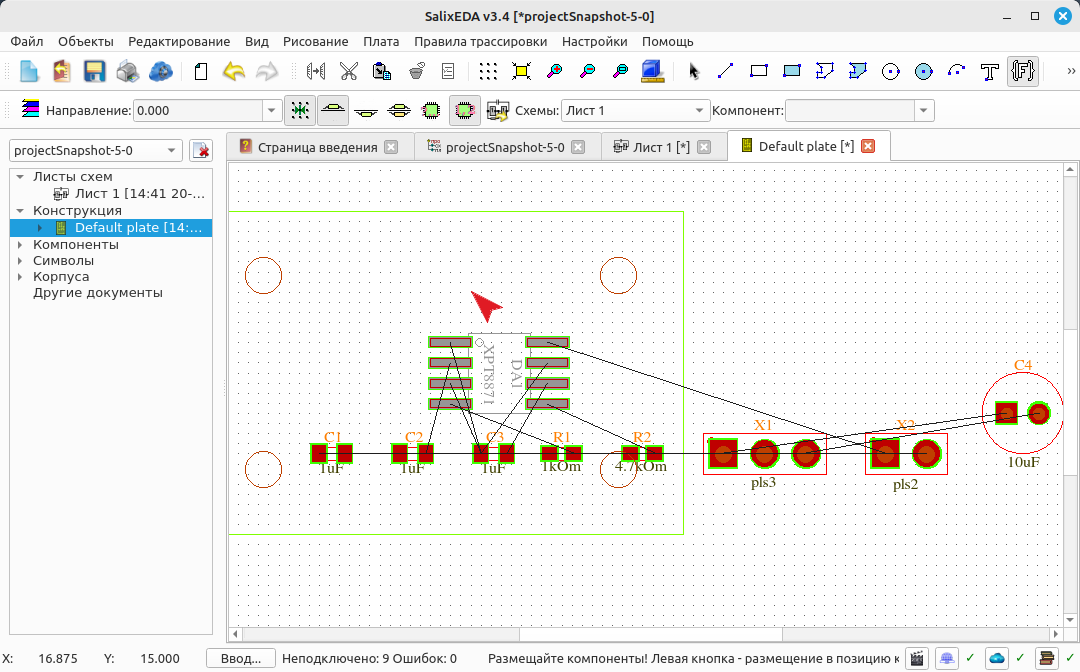The height and width of the screenshot is (672, 1080).
Task: Toggle the {F} field tool
Action: [x=1023, y=71]
